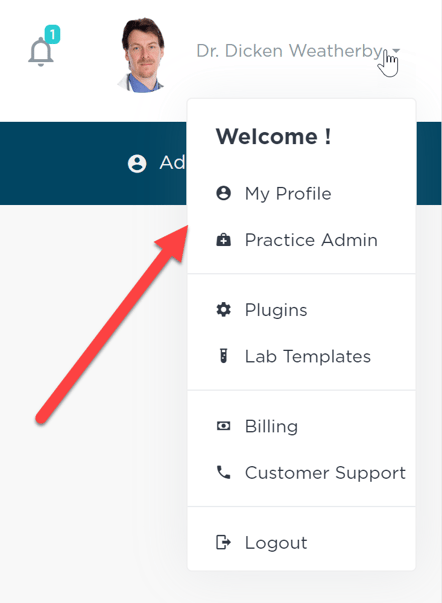The height and width of the screenshot is (603, 442).
Task: Click the notification count badge
Action: [52, 34]
